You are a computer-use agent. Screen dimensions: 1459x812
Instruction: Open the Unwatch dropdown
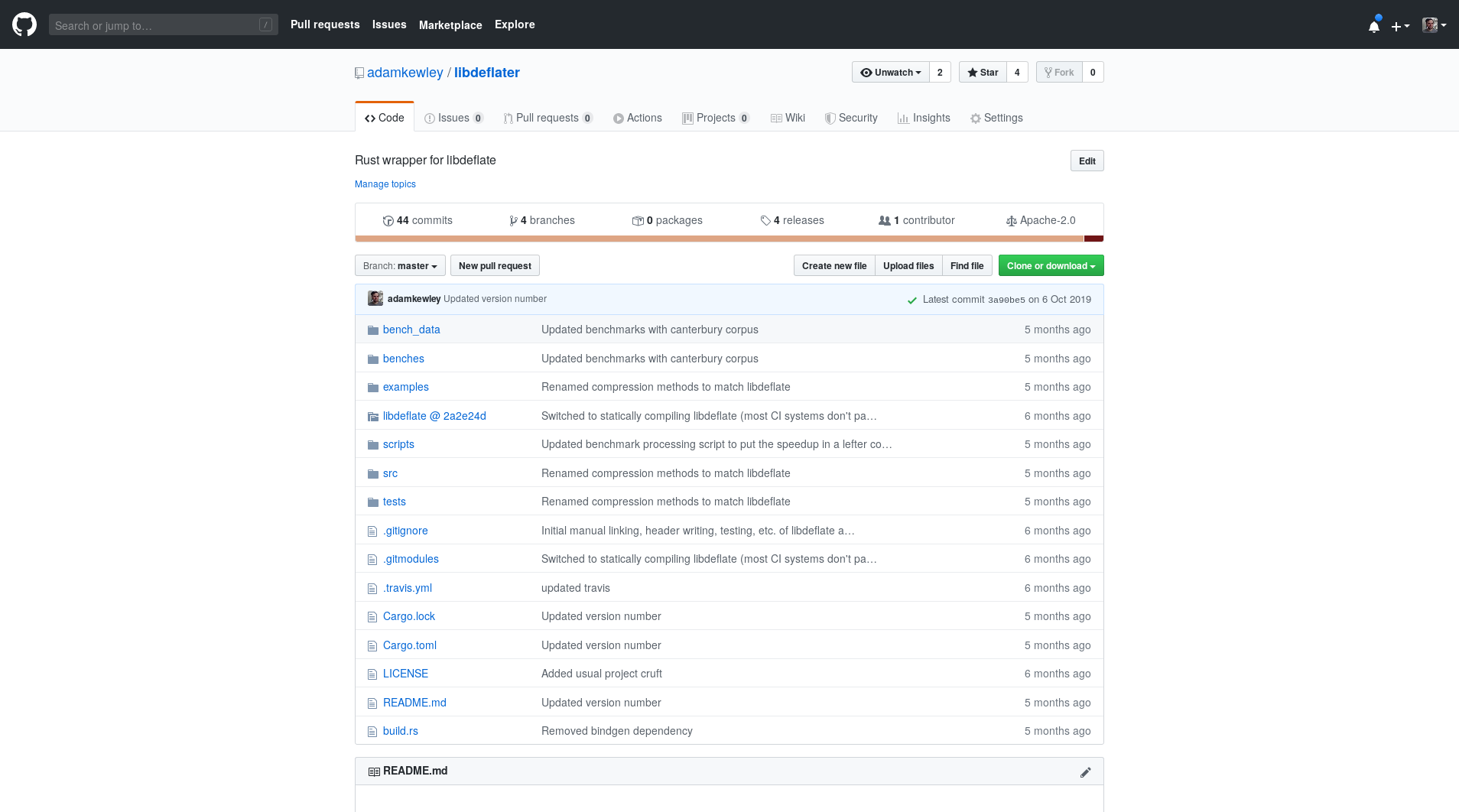[891, 73]
